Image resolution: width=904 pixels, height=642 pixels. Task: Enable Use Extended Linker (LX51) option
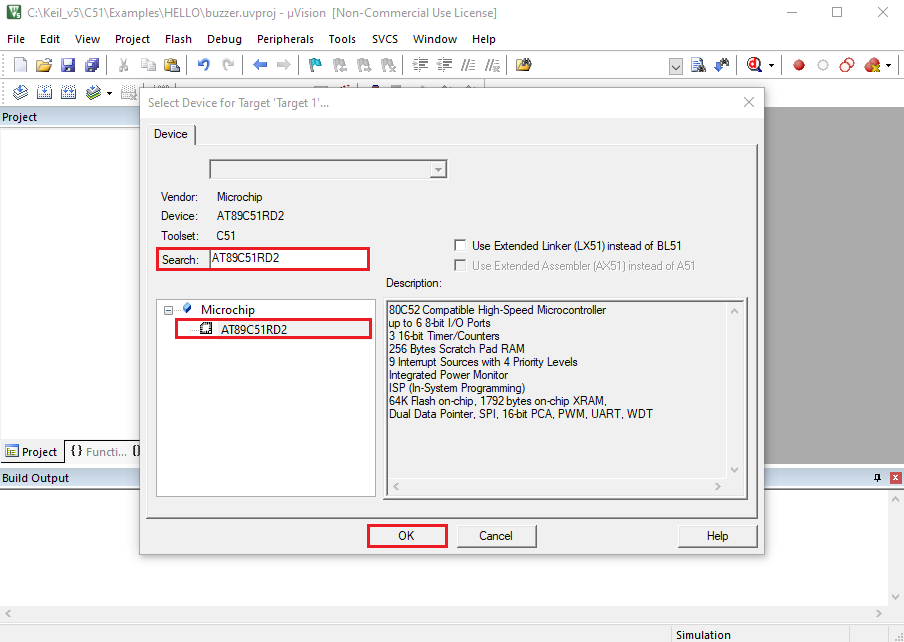(460, 245)
